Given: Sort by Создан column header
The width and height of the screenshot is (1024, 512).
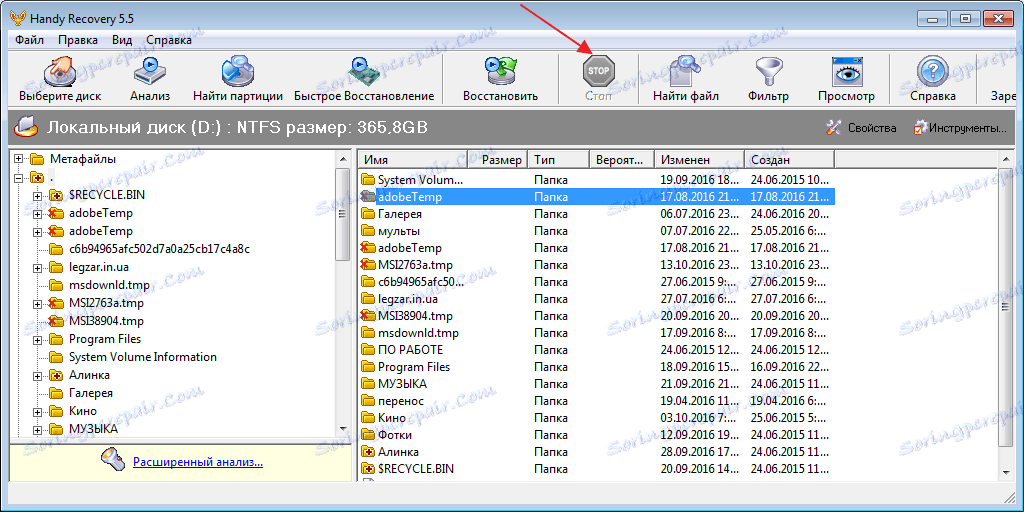Looking at the screenshot, I should tap(790, 159).
